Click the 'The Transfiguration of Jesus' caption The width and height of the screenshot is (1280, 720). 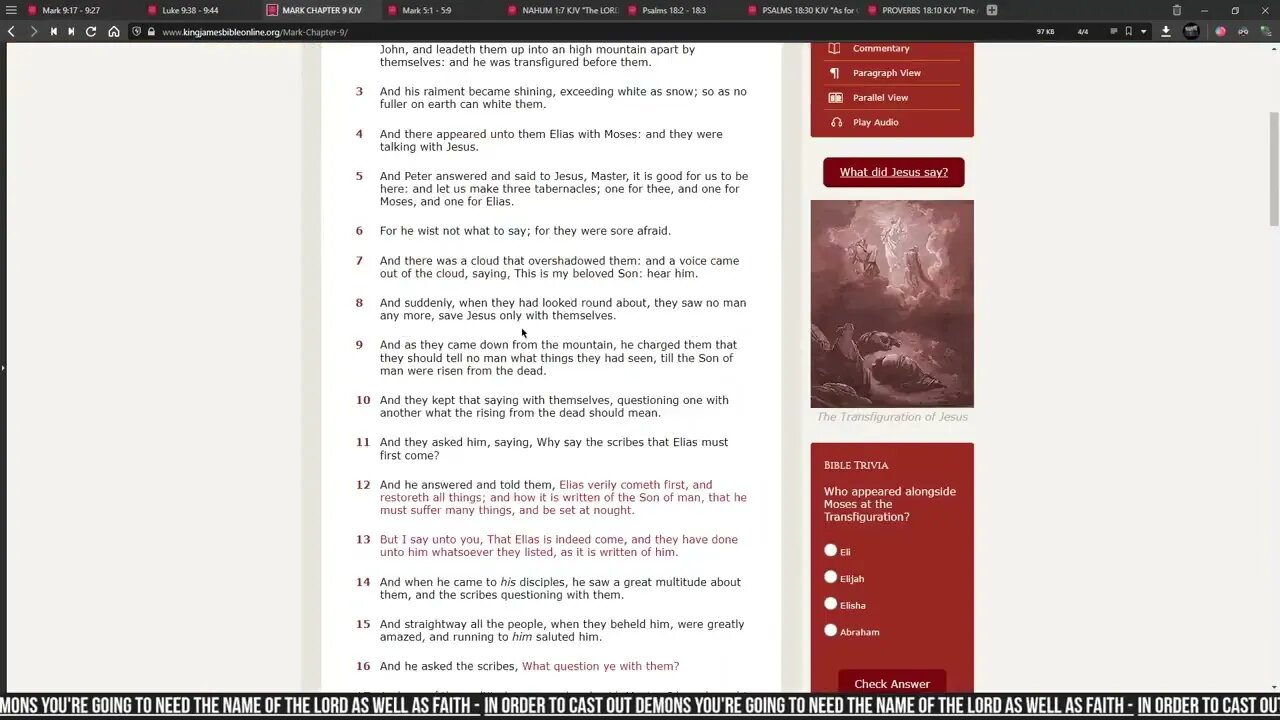pyautogui.click(x=892, y=417)
